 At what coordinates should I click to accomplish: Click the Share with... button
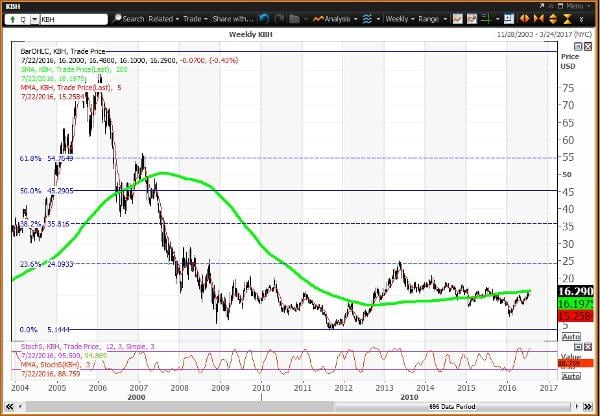click(233, 19)
